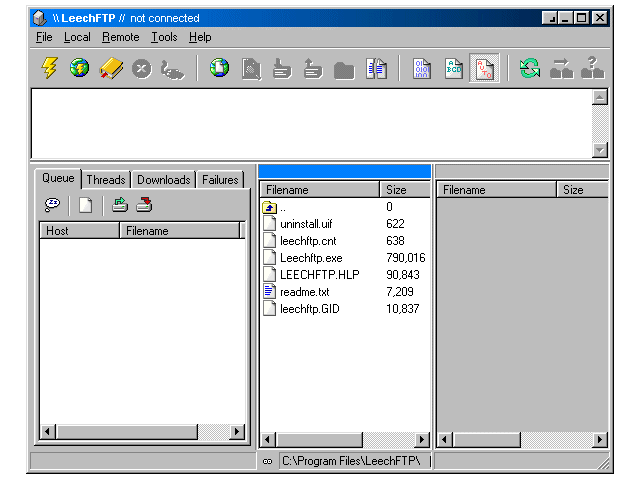The image size is (640, 480).
Task: Click the log pane scroll down arrow
Action: [x=600, y=150]
